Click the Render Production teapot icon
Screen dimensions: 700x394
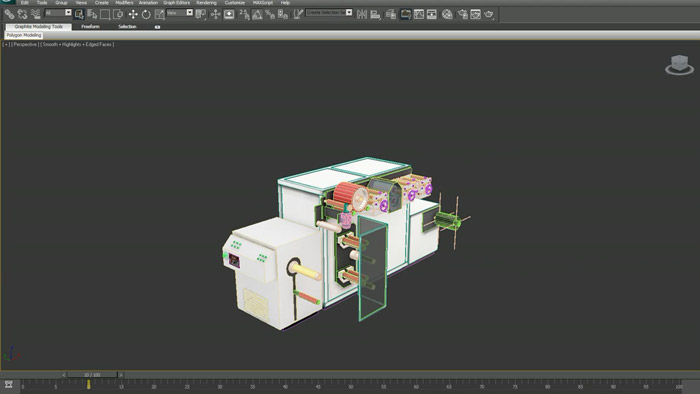tap(488, 14)
